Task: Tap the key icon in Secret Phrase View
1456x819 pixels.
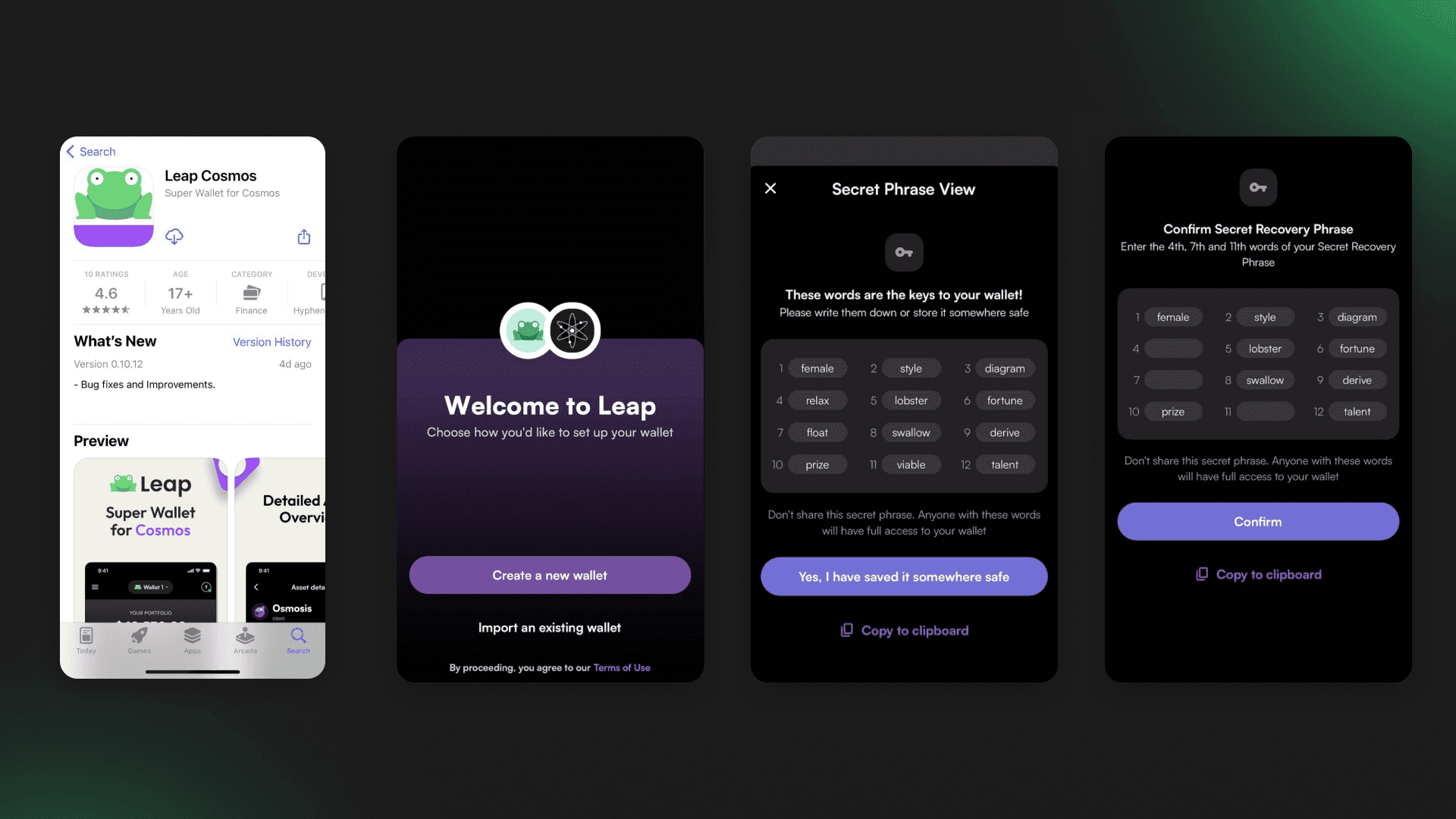Action: [904, 252]
